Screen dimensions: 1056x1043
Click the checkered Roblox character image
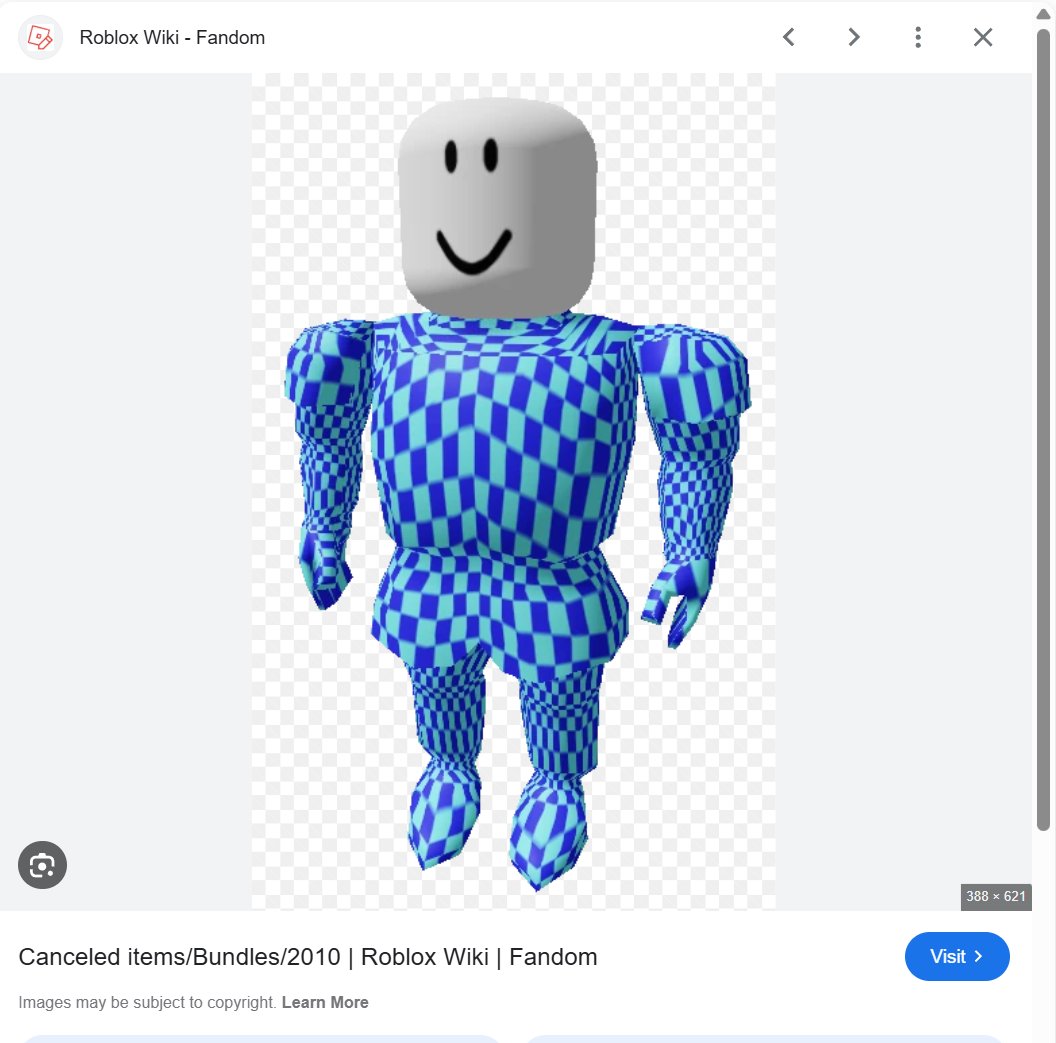coord(514,492)
